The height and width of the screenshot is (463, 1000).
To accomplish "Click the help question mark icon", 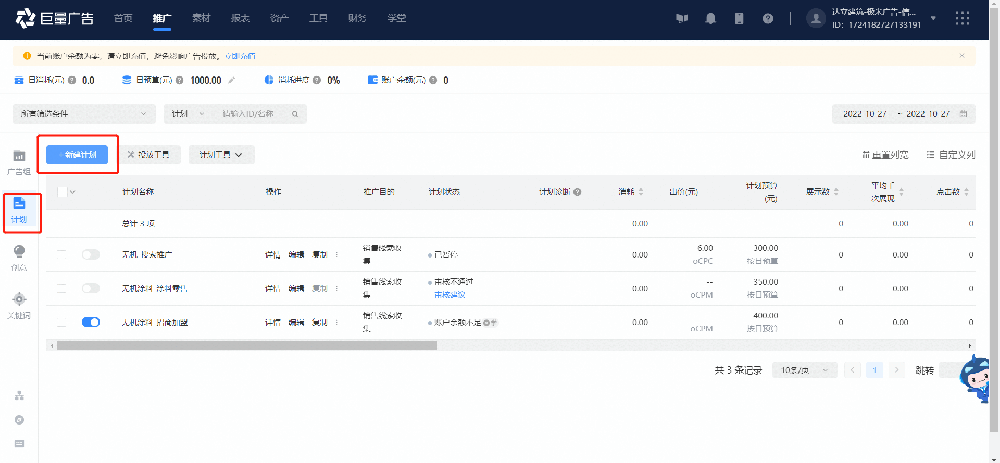I will (x=767, y=18).
